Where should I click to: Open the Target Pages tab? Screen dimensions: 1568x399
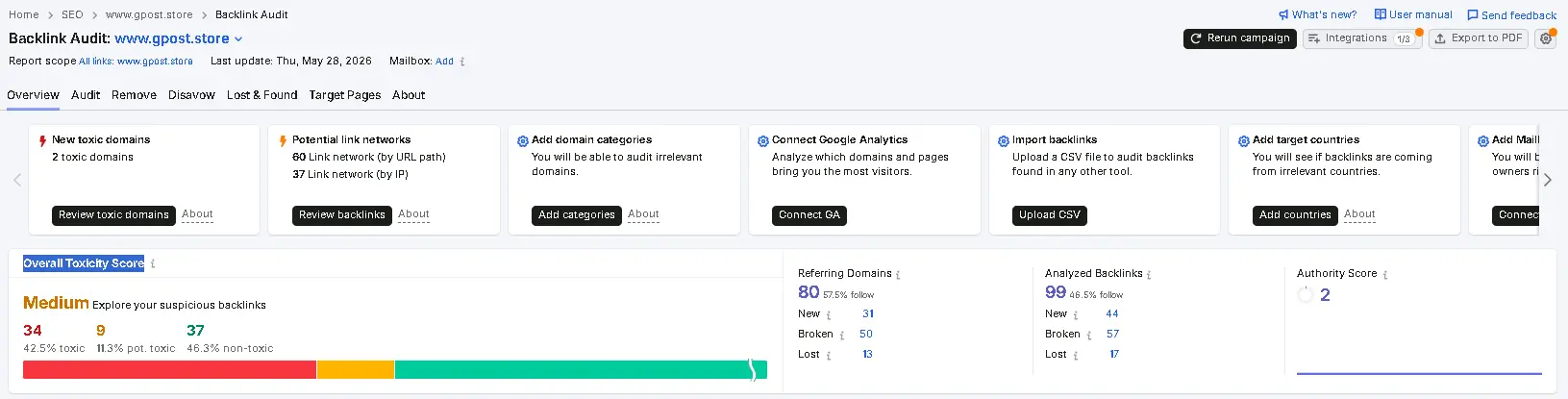tap(345, 95)
